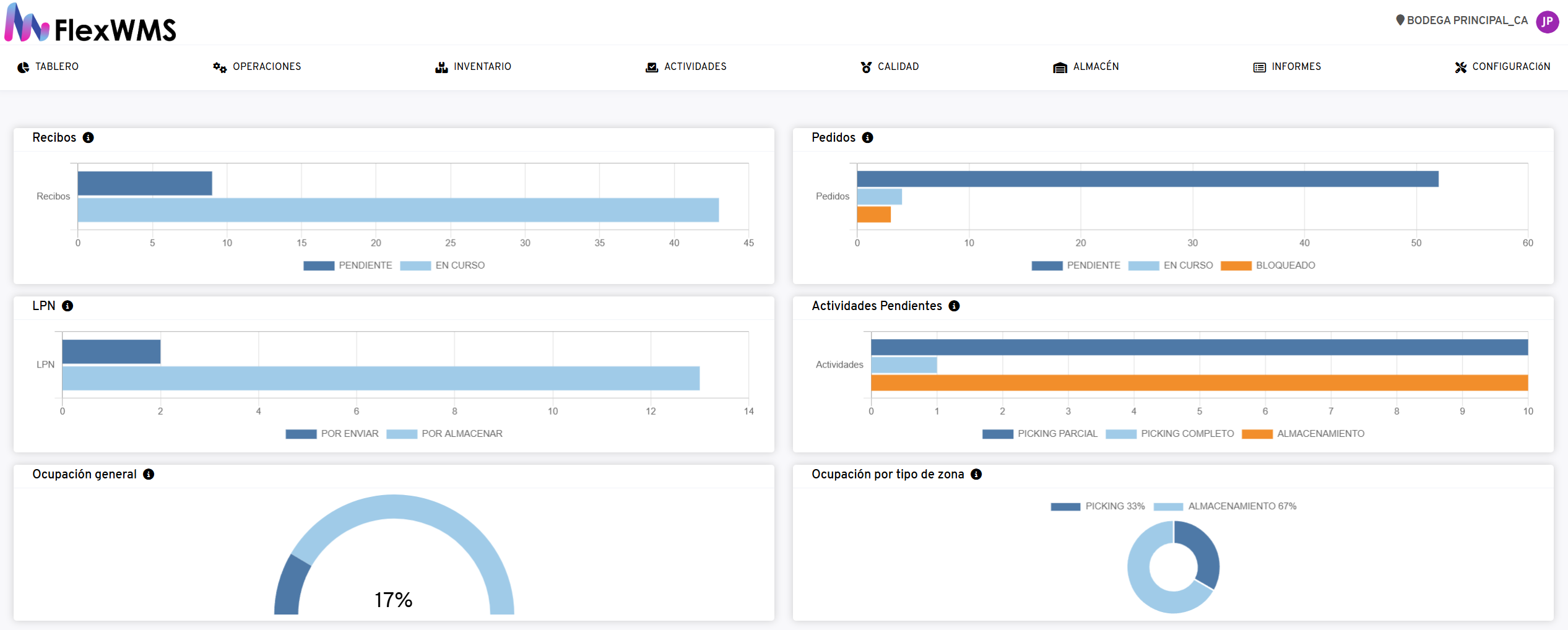The width and height of the screenshot is (1568, 630).
Task: Open the CALIDAD section
Action: [x=890, y=67]
